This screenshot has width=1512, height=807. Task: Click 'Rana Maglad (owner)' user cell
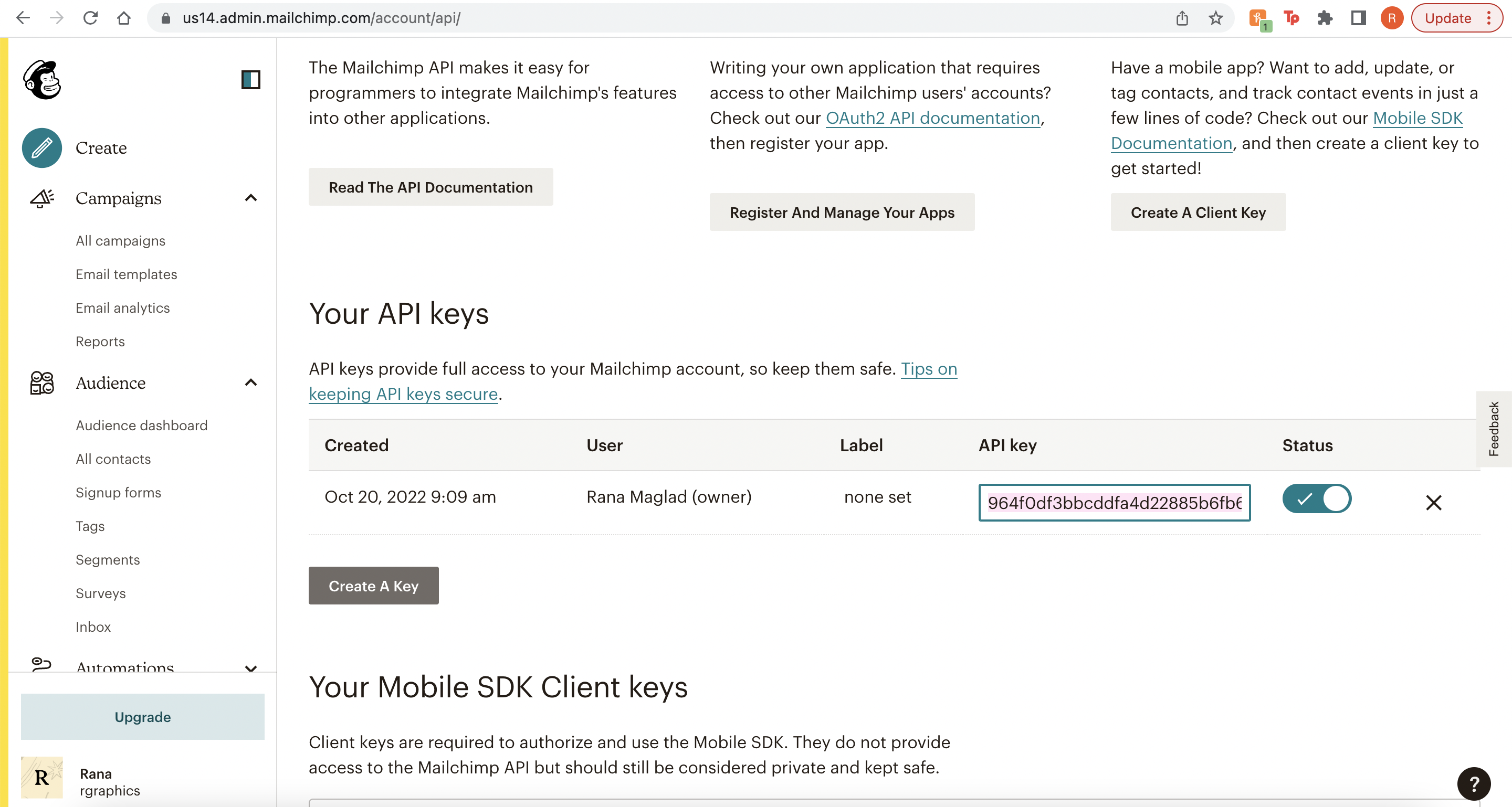pyautogui.click(x=668, y=497)
